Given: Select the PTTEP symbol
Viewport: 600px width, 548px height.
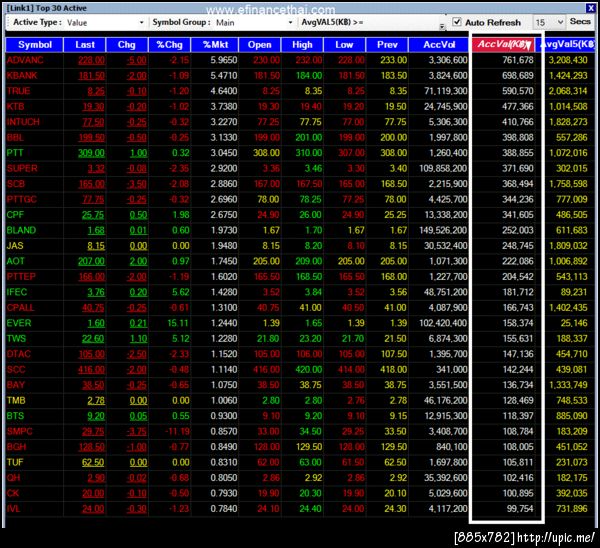Looking at the screenshot, I should point(21,277).
